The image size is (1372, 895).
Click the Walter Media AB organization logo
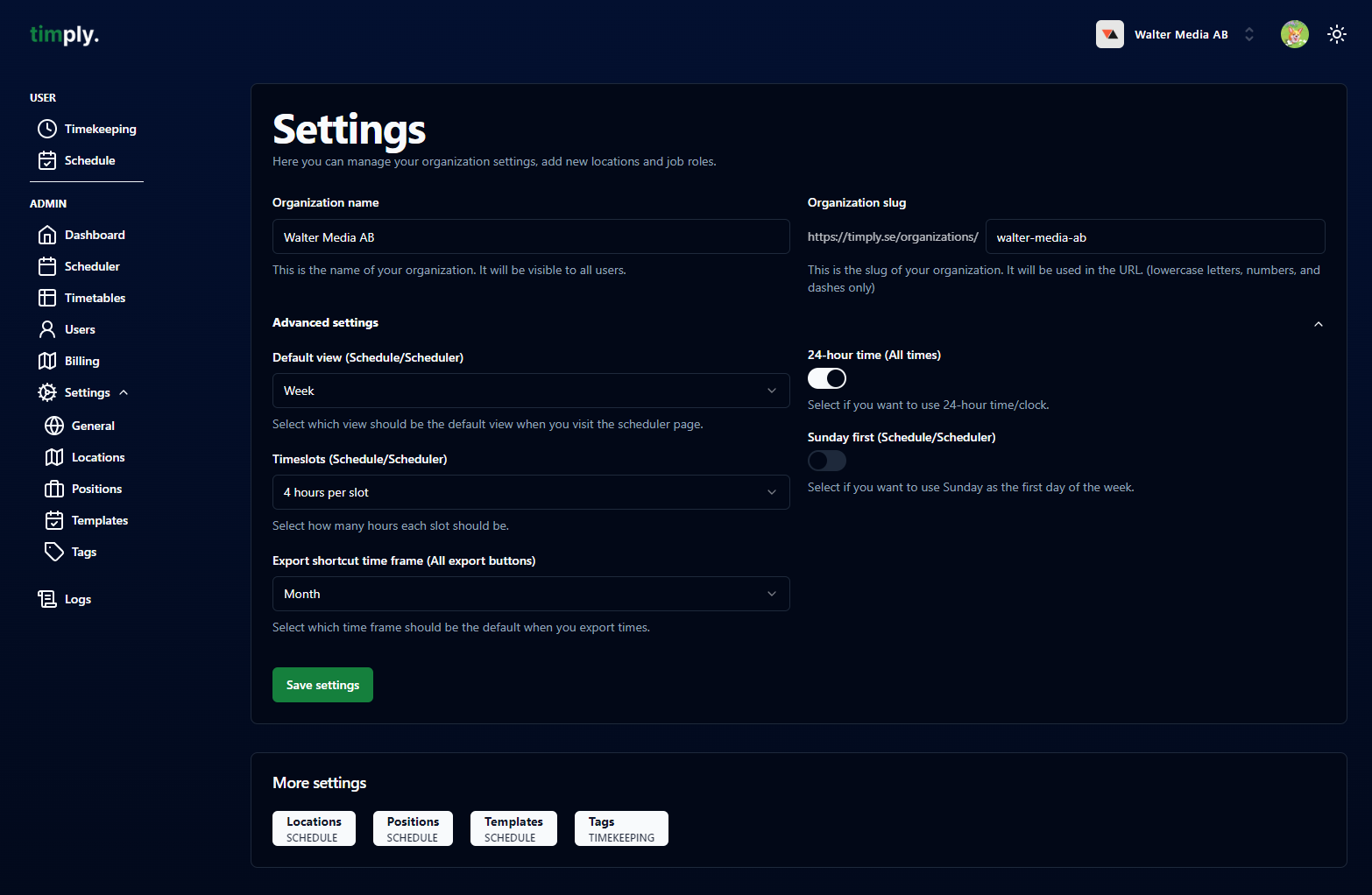(x=1110, y=34)
